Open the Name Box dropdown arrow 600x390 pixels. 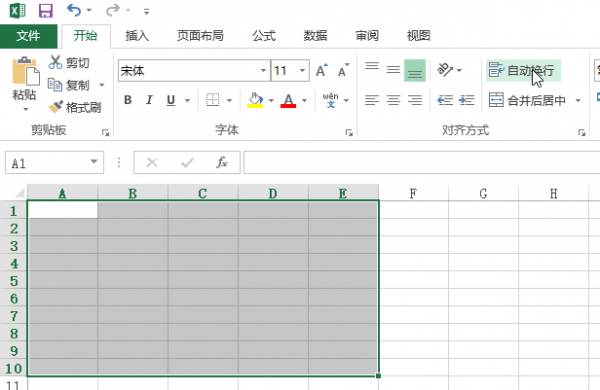94,162
